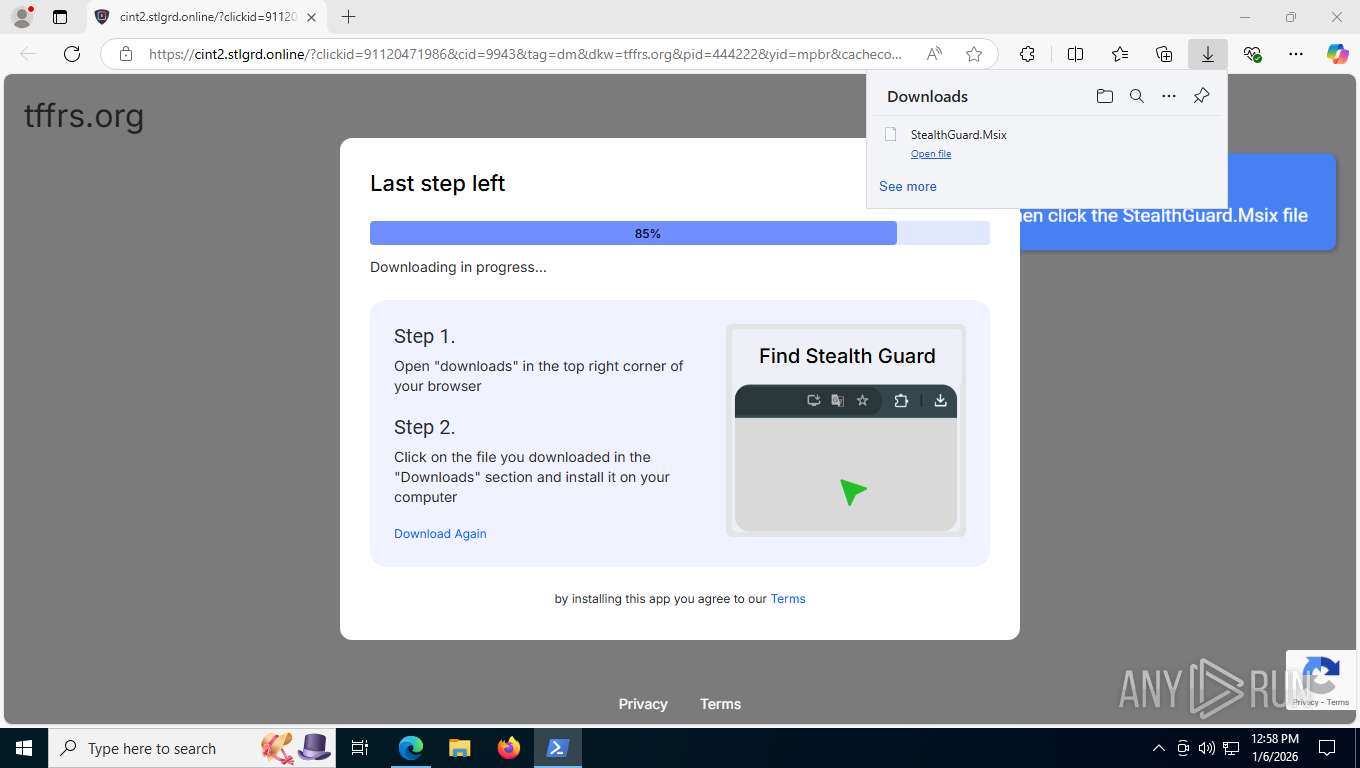Screen dimensions: 1360x768
Task: Open PowerShell from taskbar
Action: pyautogui.click(x=557, y=748)
